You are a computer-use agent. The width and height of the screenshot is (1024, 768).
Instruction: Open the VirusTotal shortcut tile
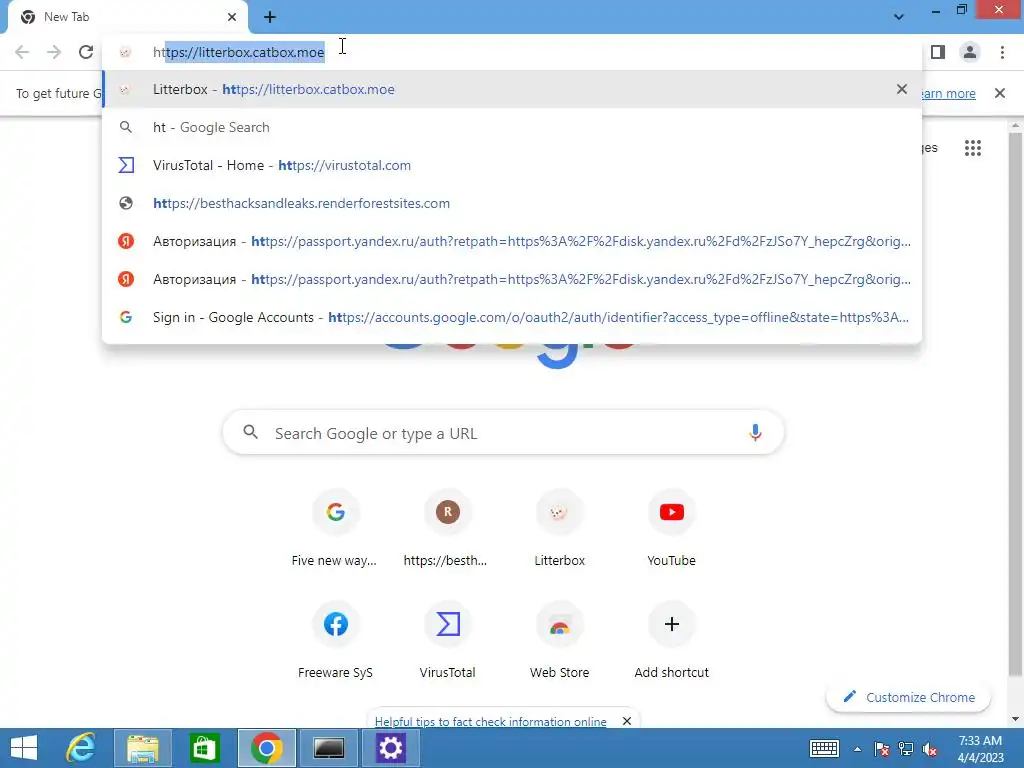pyautogui.click(x=447, y=641)
